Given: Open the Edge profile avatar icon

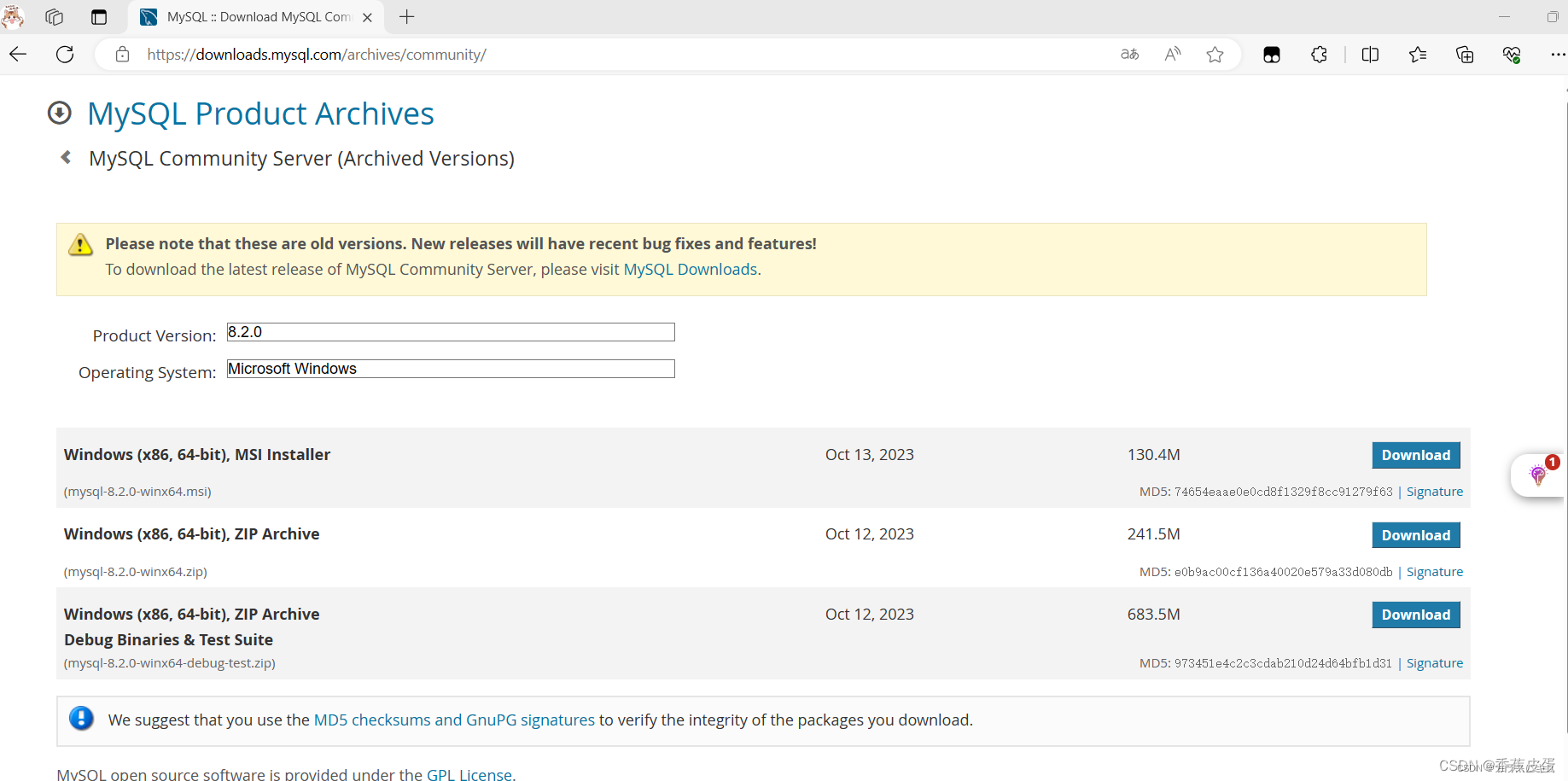Looking at the screenshot, I should tap(12, 16).
